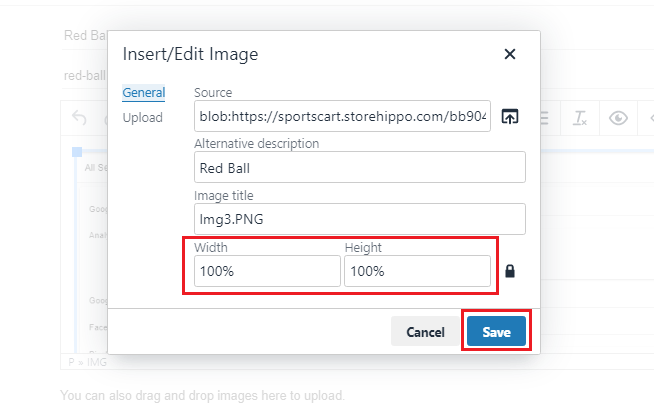Click the Width input showing 100%
The height and width of the screenshot is (406, 654).
tap(267, 271)
